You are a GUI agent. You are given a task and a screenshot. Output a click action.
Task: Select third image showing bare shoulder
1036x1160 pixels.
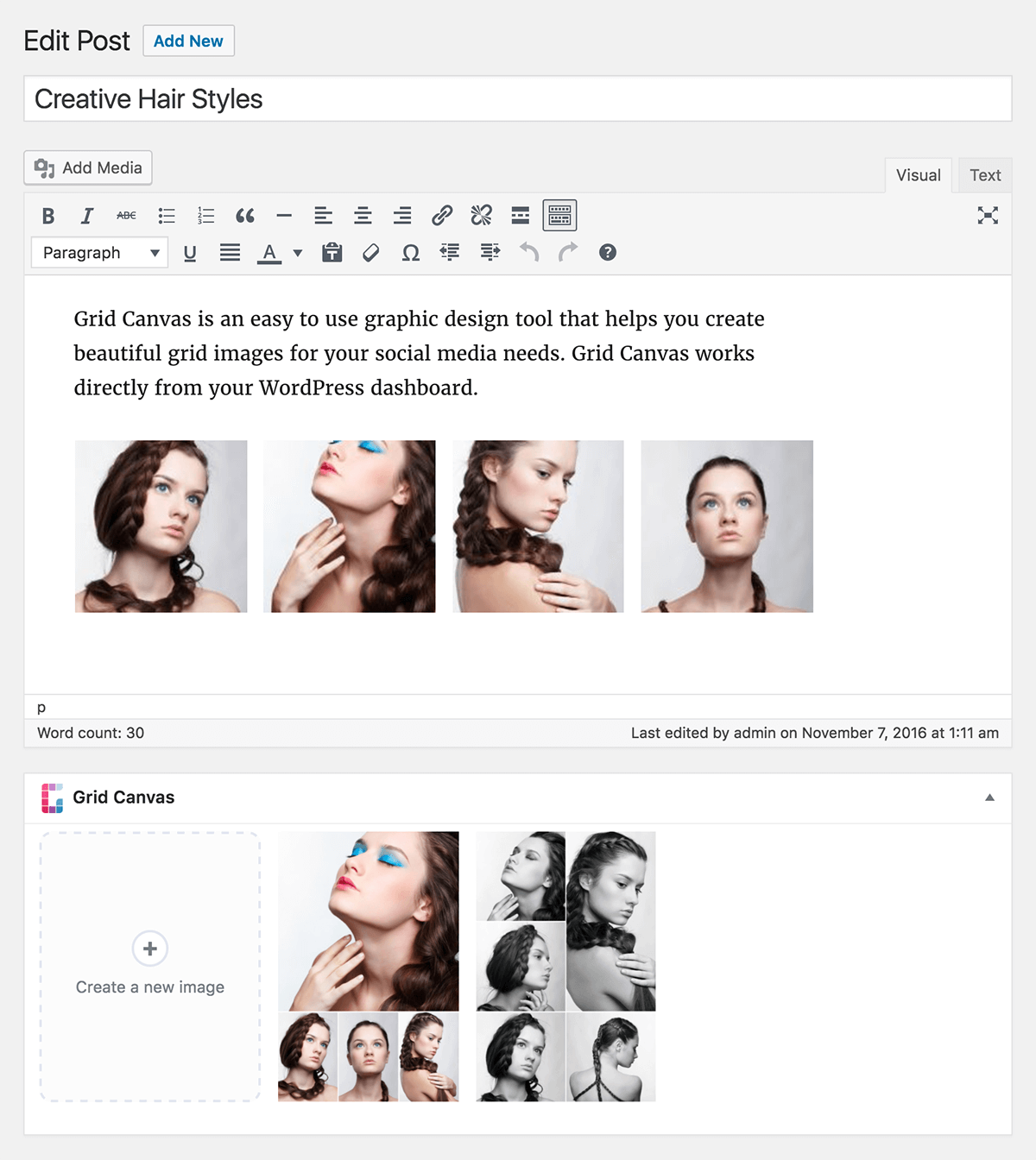[539, 526]
